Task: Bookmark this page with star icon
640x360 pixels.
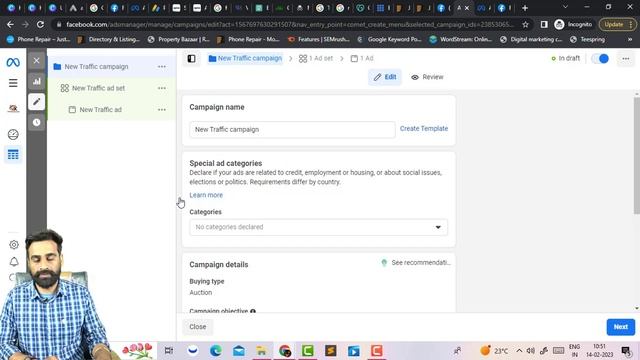Action: (525, 24)
